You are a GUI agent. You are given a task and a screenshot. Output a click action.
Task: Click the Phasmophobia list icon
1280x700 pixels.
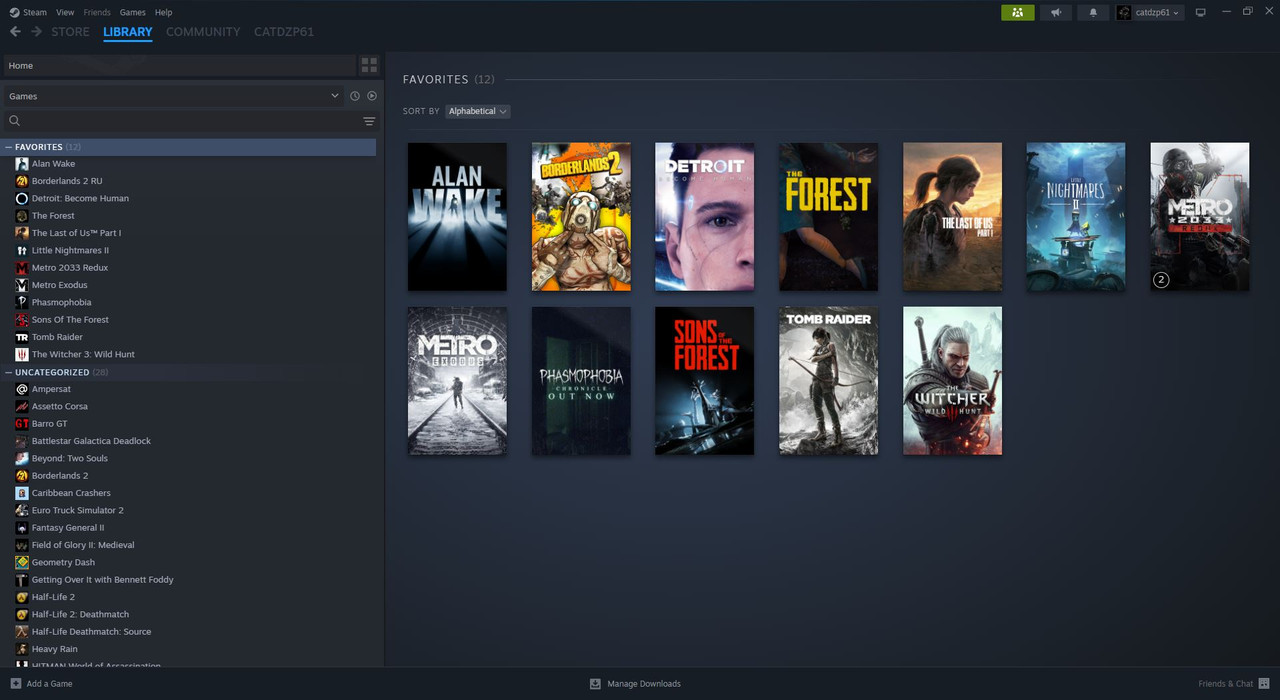tap(22, 302)
